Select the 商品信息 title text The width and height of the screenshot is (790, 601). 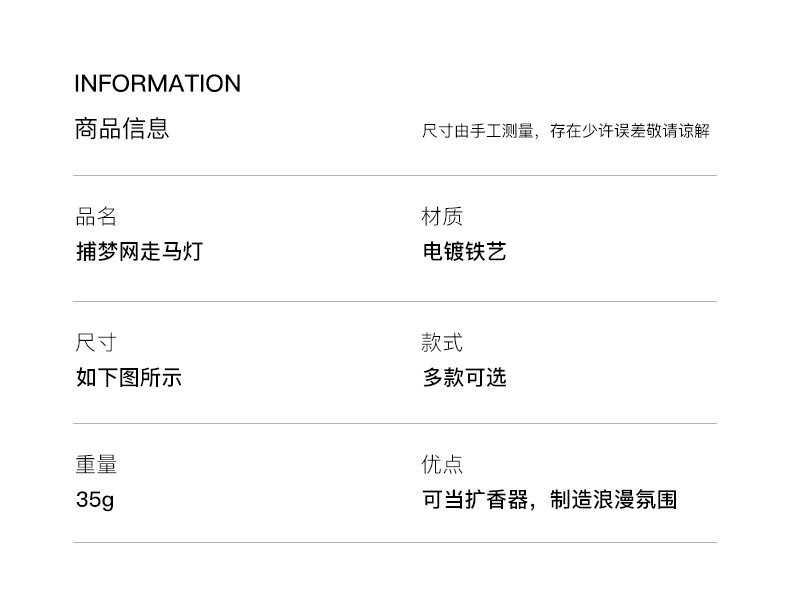coord(122,129)
